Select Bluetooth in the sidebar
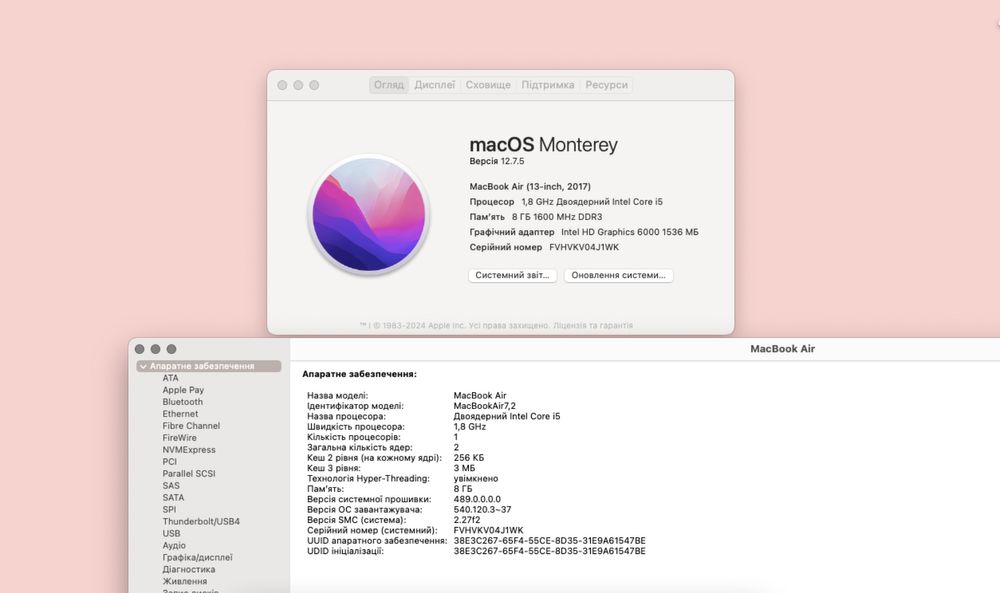Viewport: 1000px width, 593px height. (x=182, y=402)
